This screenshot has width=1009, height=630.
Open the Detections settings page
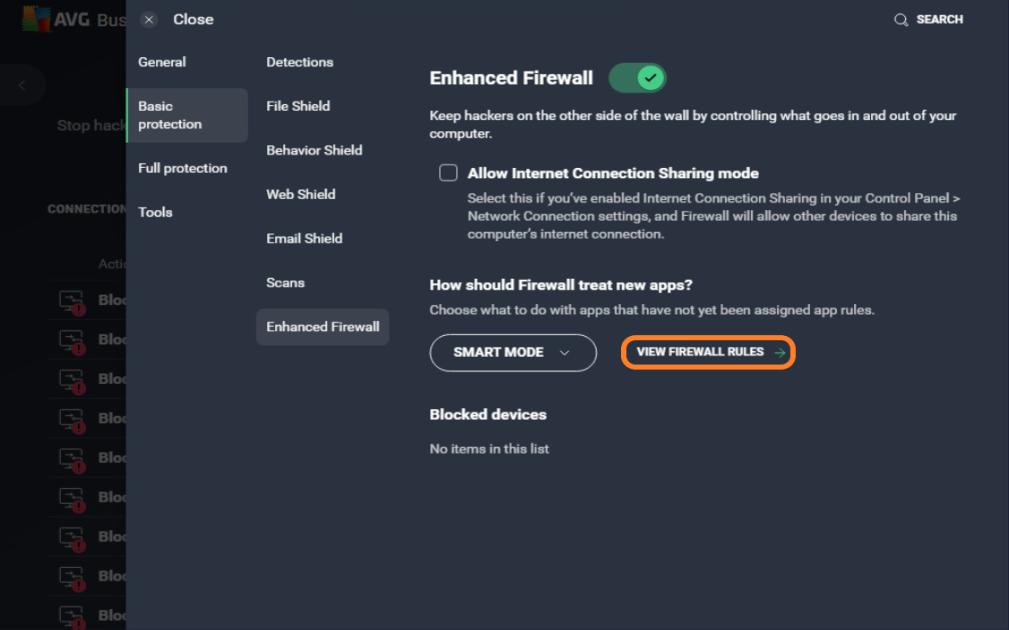pos(299,61)
